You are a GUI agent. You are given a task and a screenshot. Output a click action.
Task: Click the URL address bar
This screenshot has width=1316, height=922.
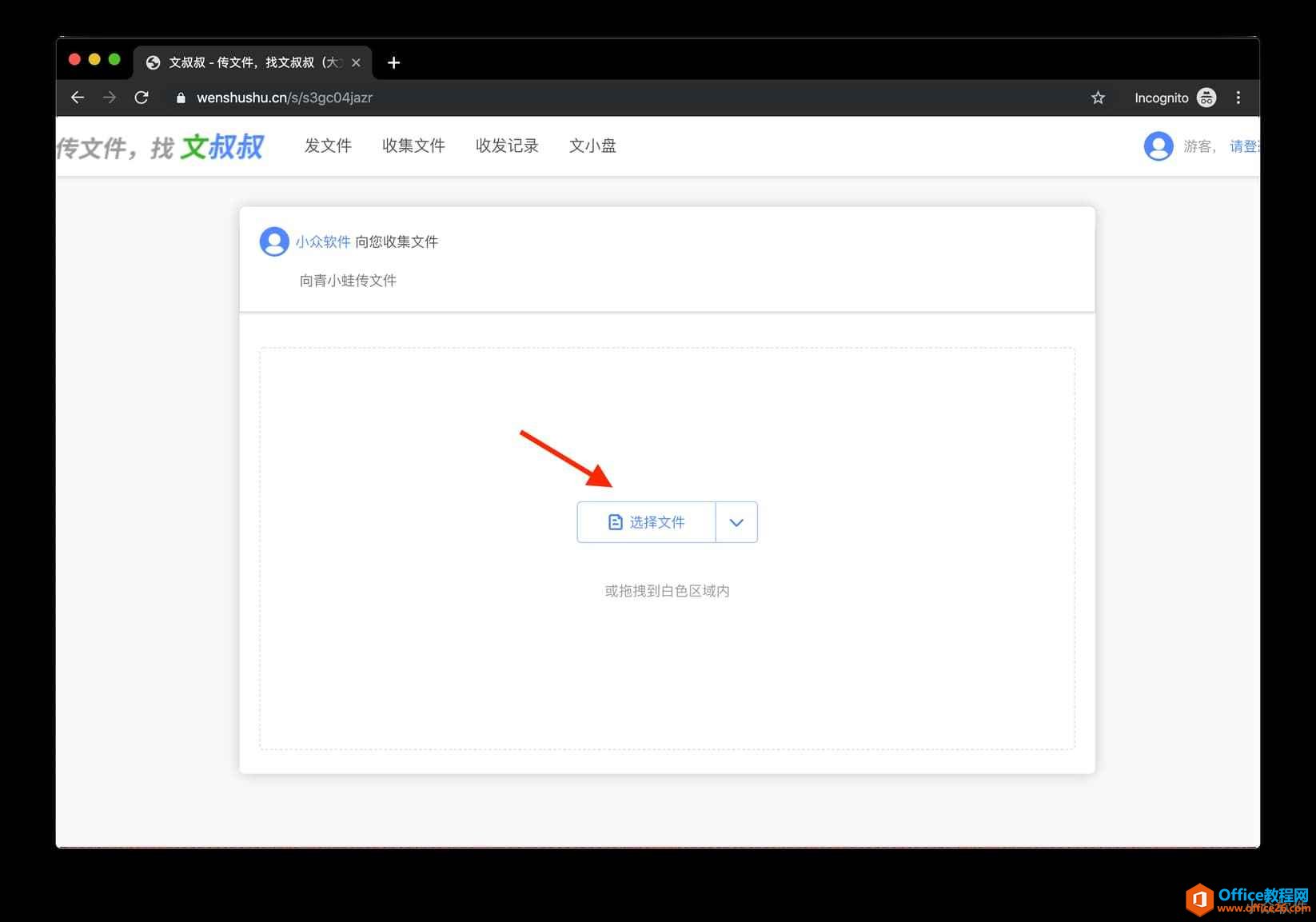click(x=624, y=98)
